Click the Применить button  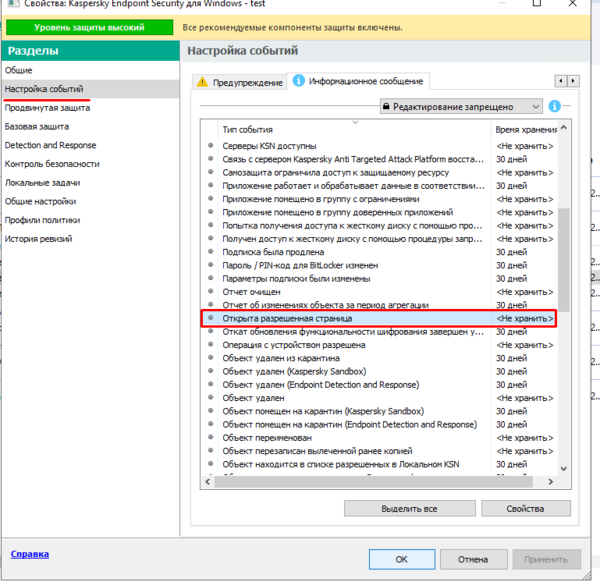546,559
